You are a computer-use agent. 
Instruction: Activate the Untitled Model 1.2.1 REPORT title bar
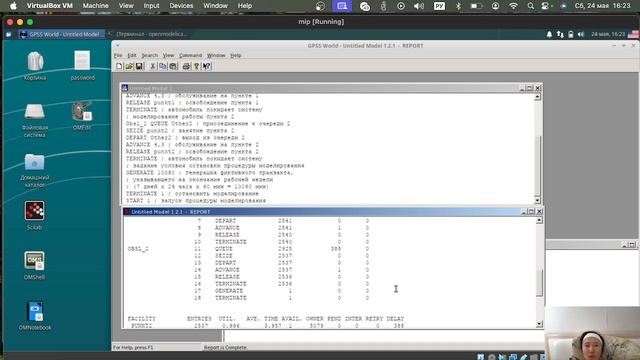pyautogui.click(x=322, y=211)
